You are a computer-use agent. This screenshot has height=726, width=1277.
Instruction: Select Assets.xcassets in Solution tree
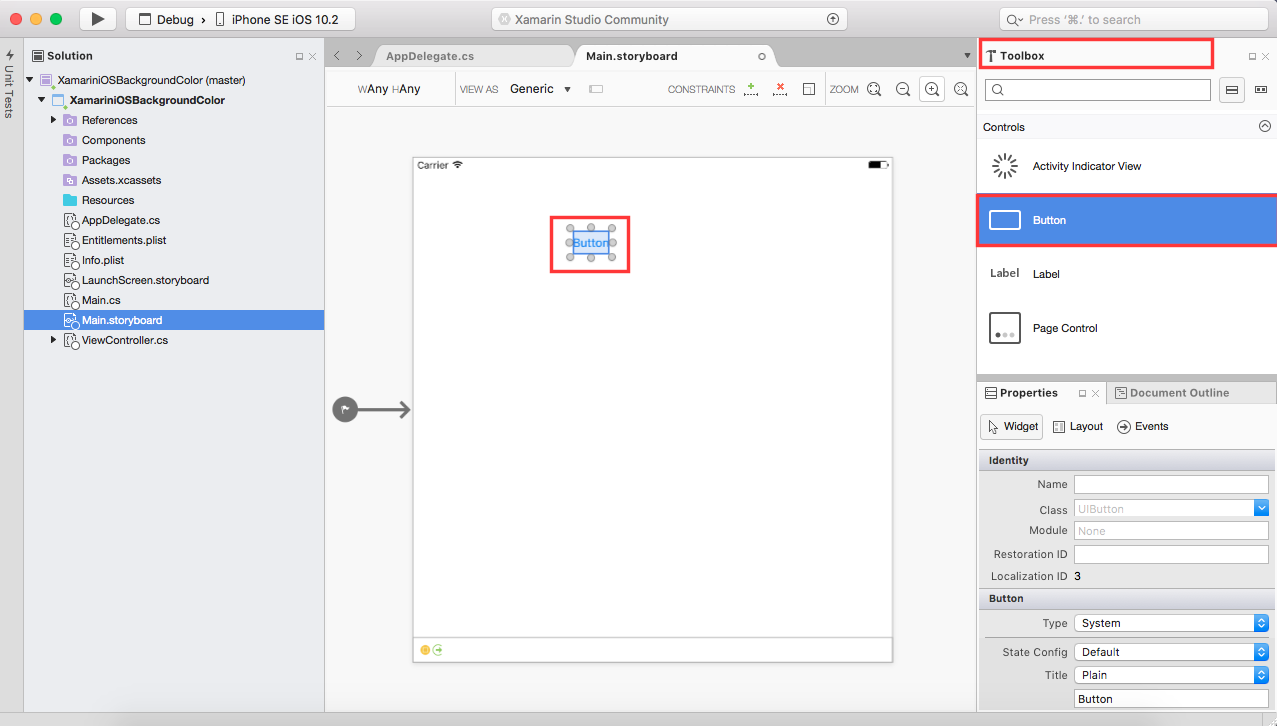point(121,180)
